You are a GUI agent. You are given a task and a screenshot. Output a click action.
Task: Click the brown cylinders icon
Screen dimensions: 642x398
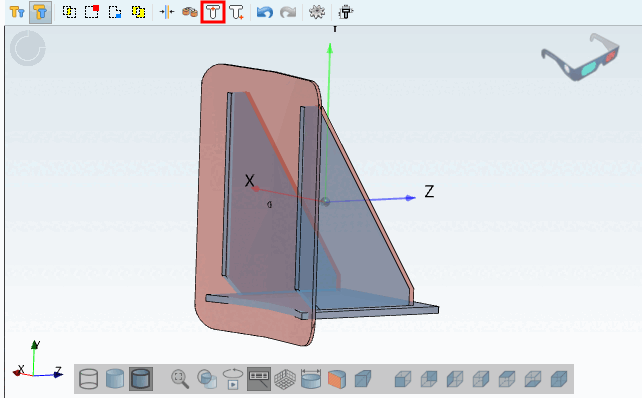coord(190,12)
